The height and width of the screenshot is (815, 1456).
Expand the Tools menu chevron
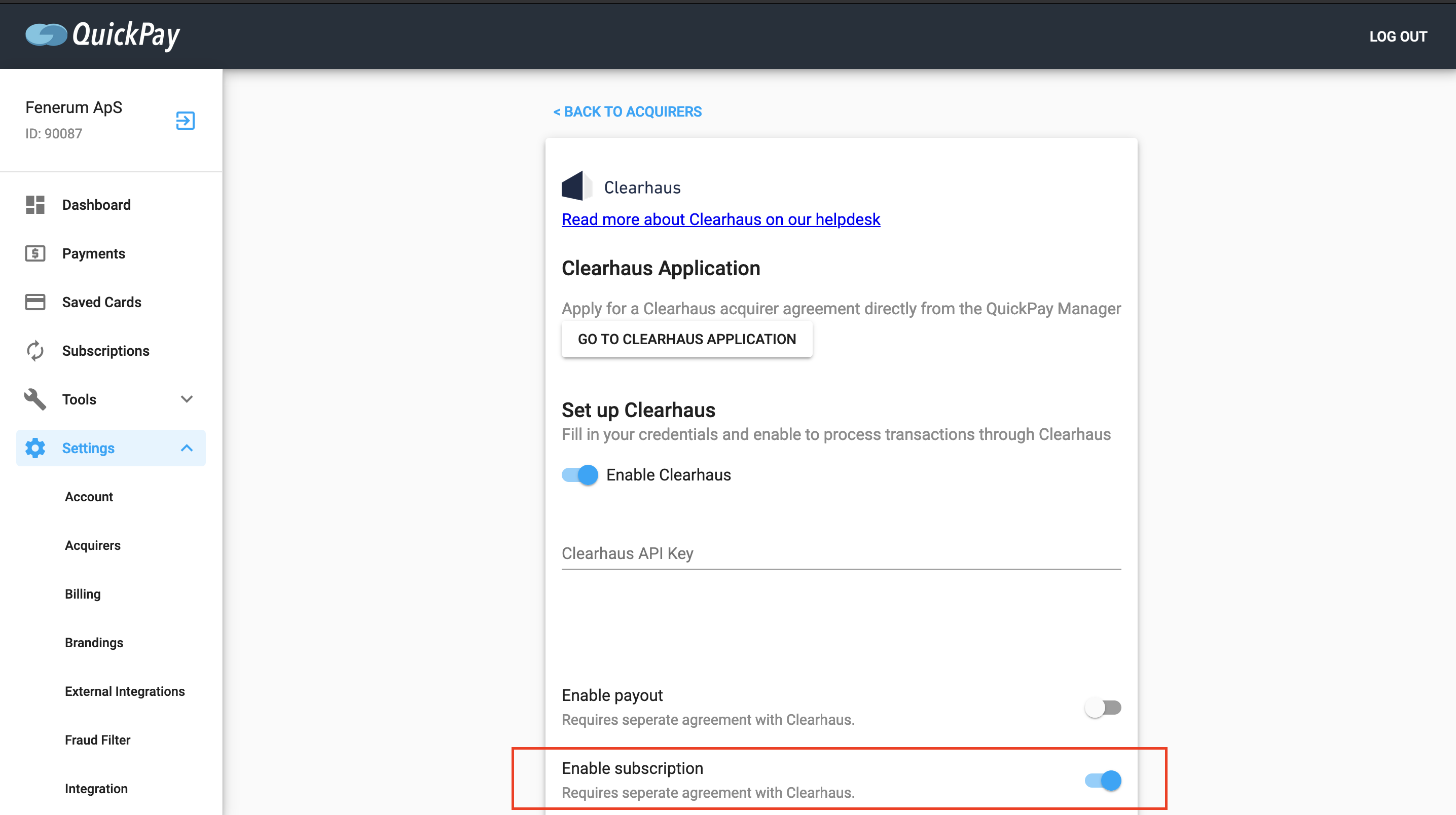[x=187, y=399]
